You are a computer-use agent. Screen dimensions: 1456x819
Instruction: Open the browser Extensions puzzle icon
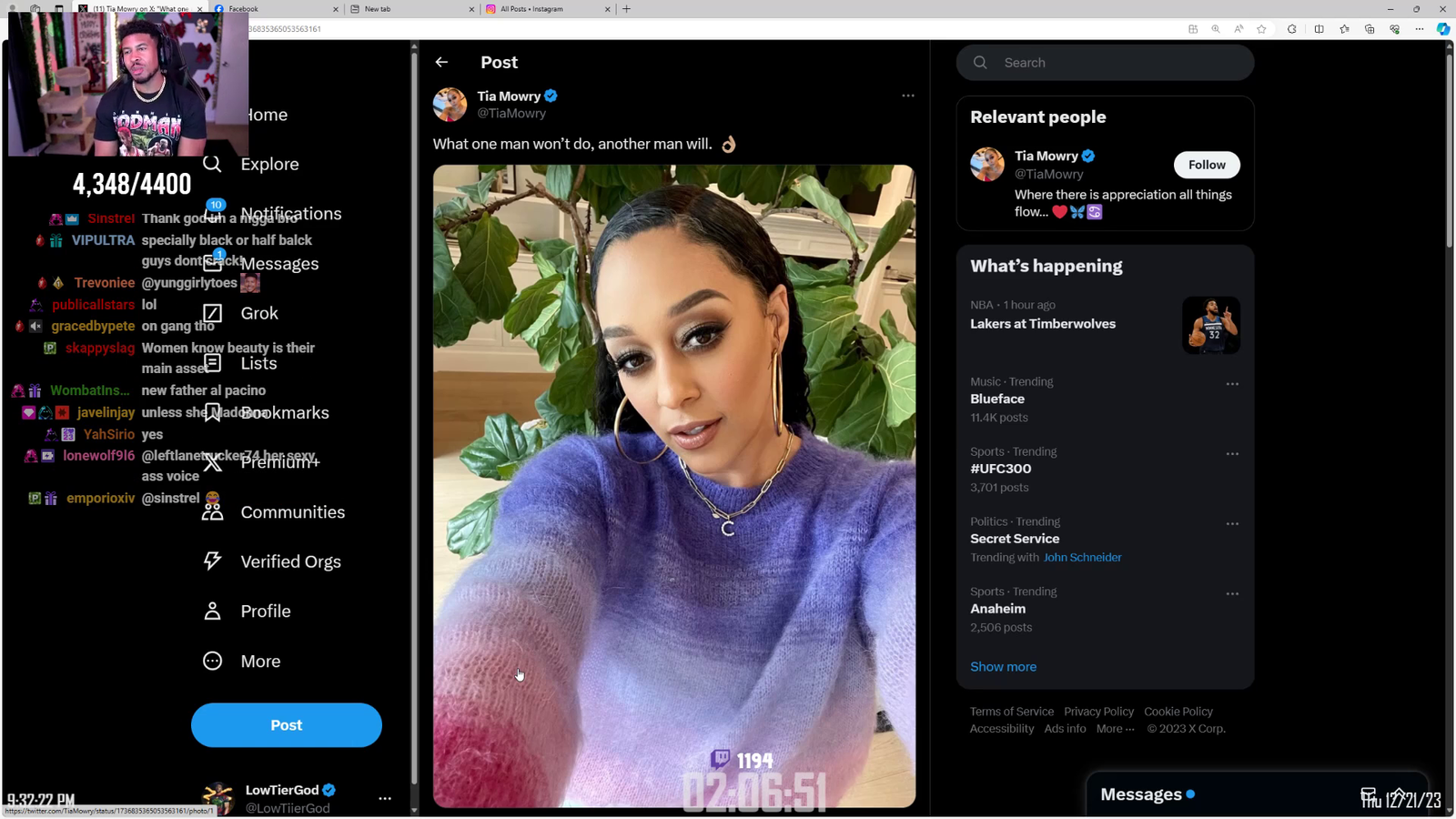pos(1291,29)
